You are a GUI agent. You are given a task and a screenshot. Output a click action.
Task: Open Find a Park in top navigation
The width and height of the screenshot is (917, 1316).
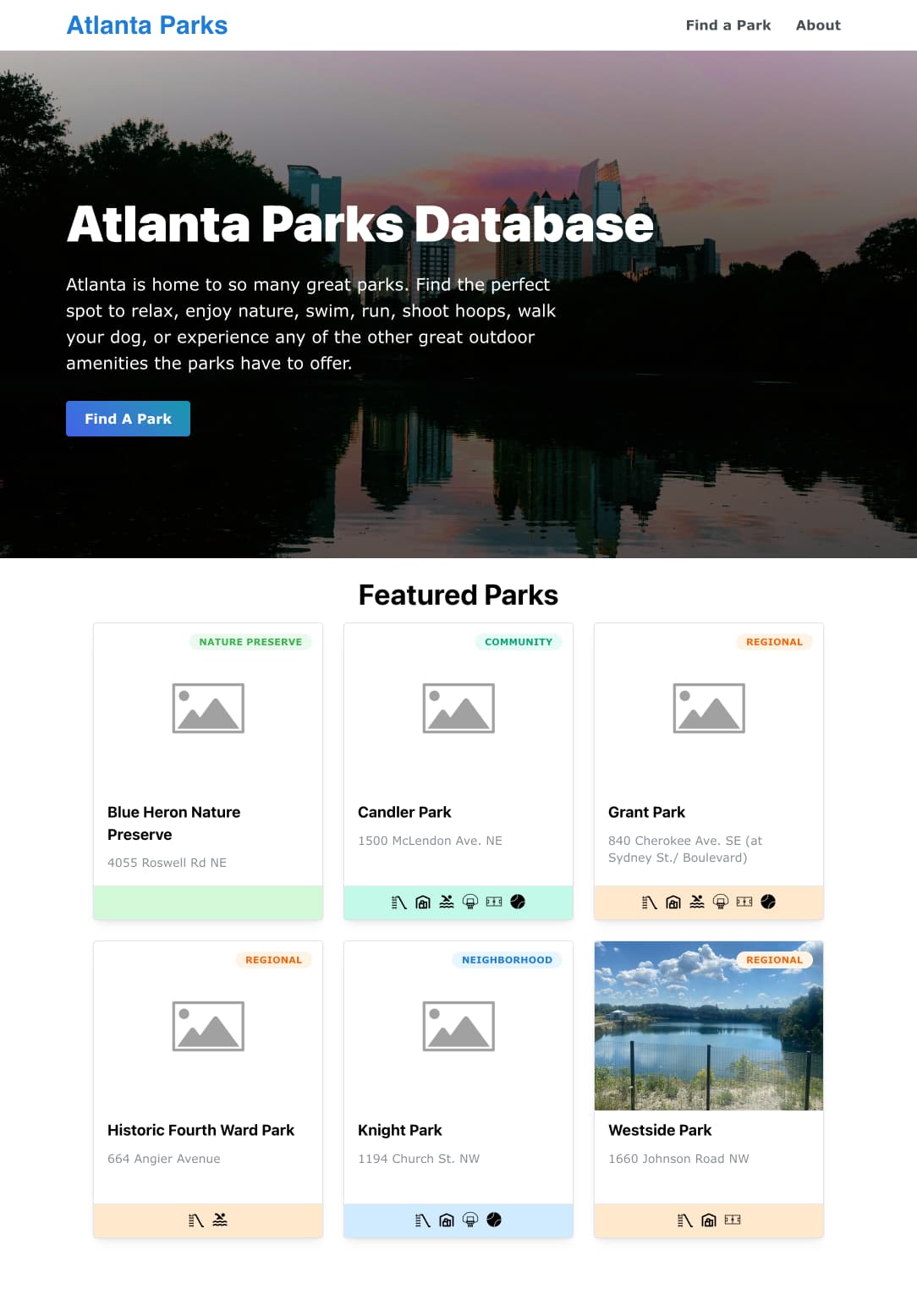pos(728,25)
